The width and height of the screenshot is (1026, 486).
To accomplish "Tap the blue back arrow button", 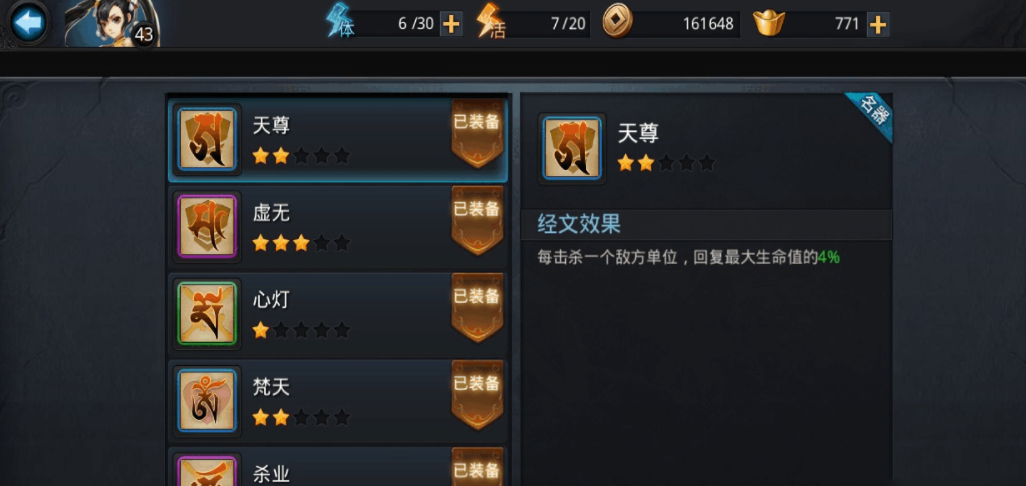I will tap(27, 24).
